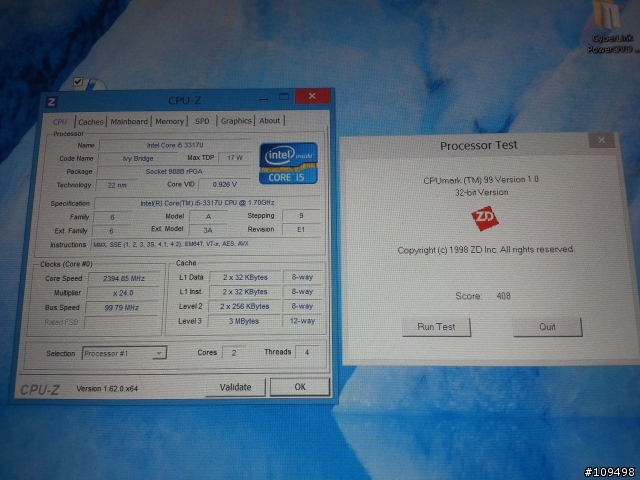Click the Cores value 2

coord(234,352)
